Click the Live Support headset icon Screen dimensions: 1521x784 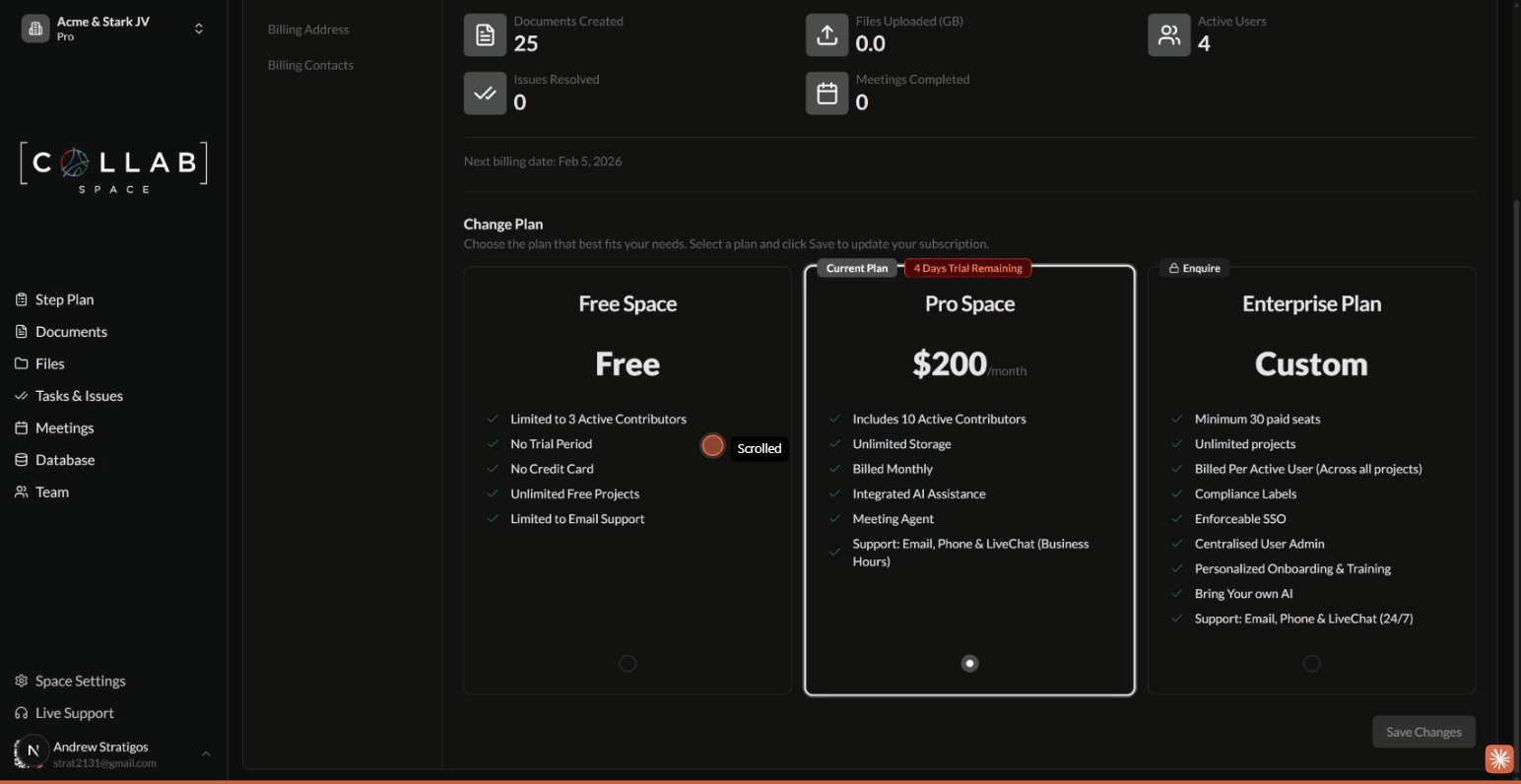(x=20, y=712)
